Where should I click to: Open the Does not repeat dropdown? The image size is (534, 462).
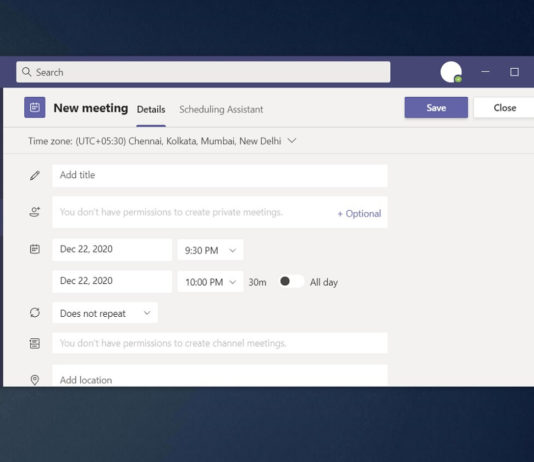(105, 313)
